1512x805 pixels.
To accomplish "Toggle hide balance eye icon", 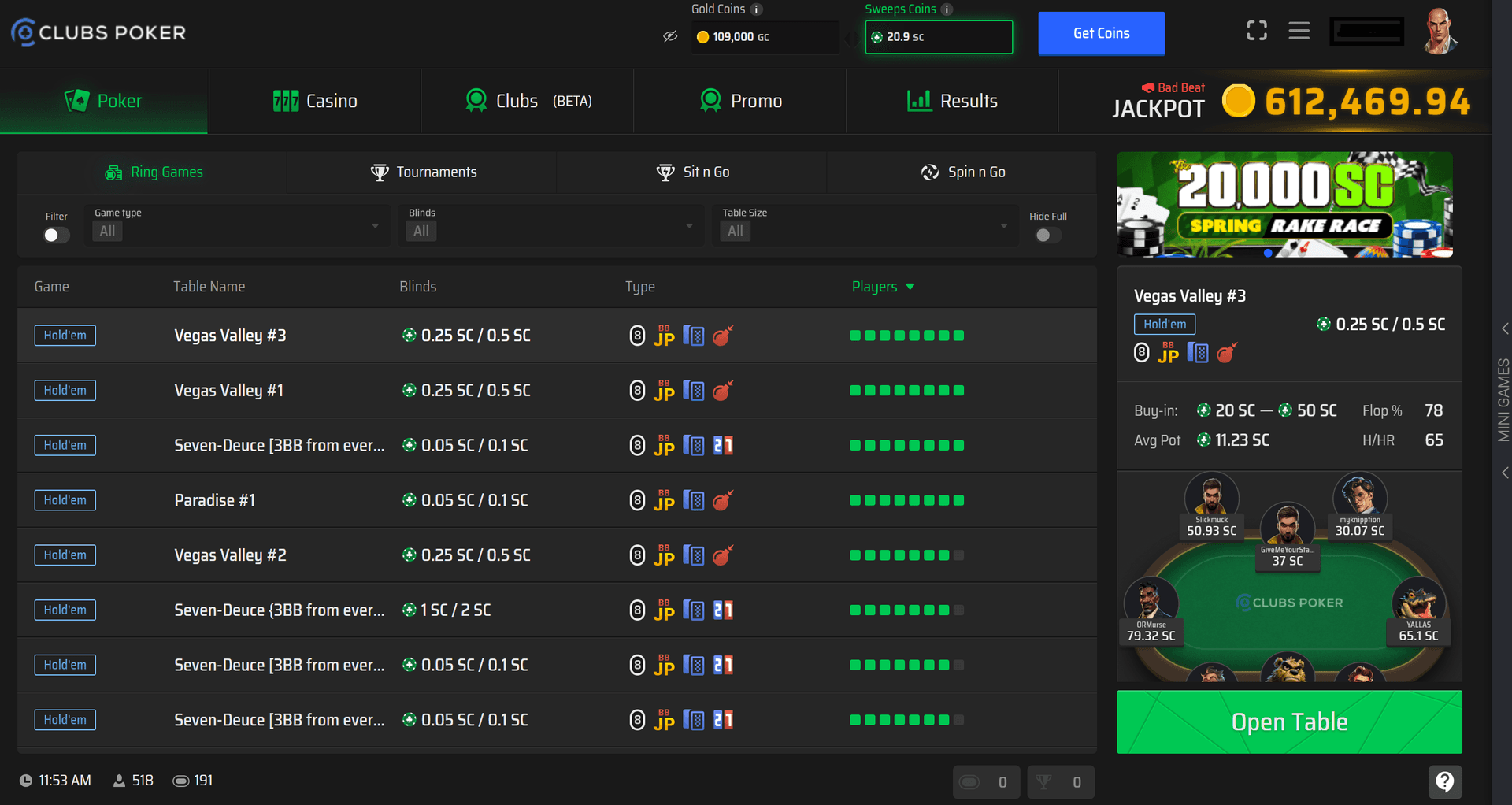I will [670, 36].
